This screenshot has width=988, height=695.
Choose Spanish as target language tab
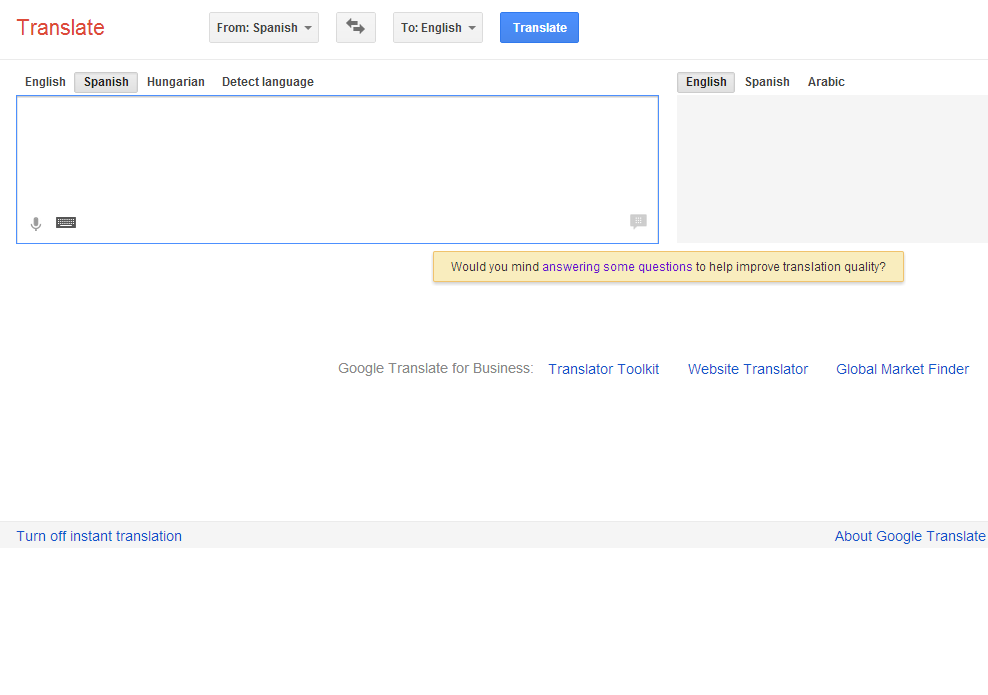pyautogui.click(x=767, y=82)
